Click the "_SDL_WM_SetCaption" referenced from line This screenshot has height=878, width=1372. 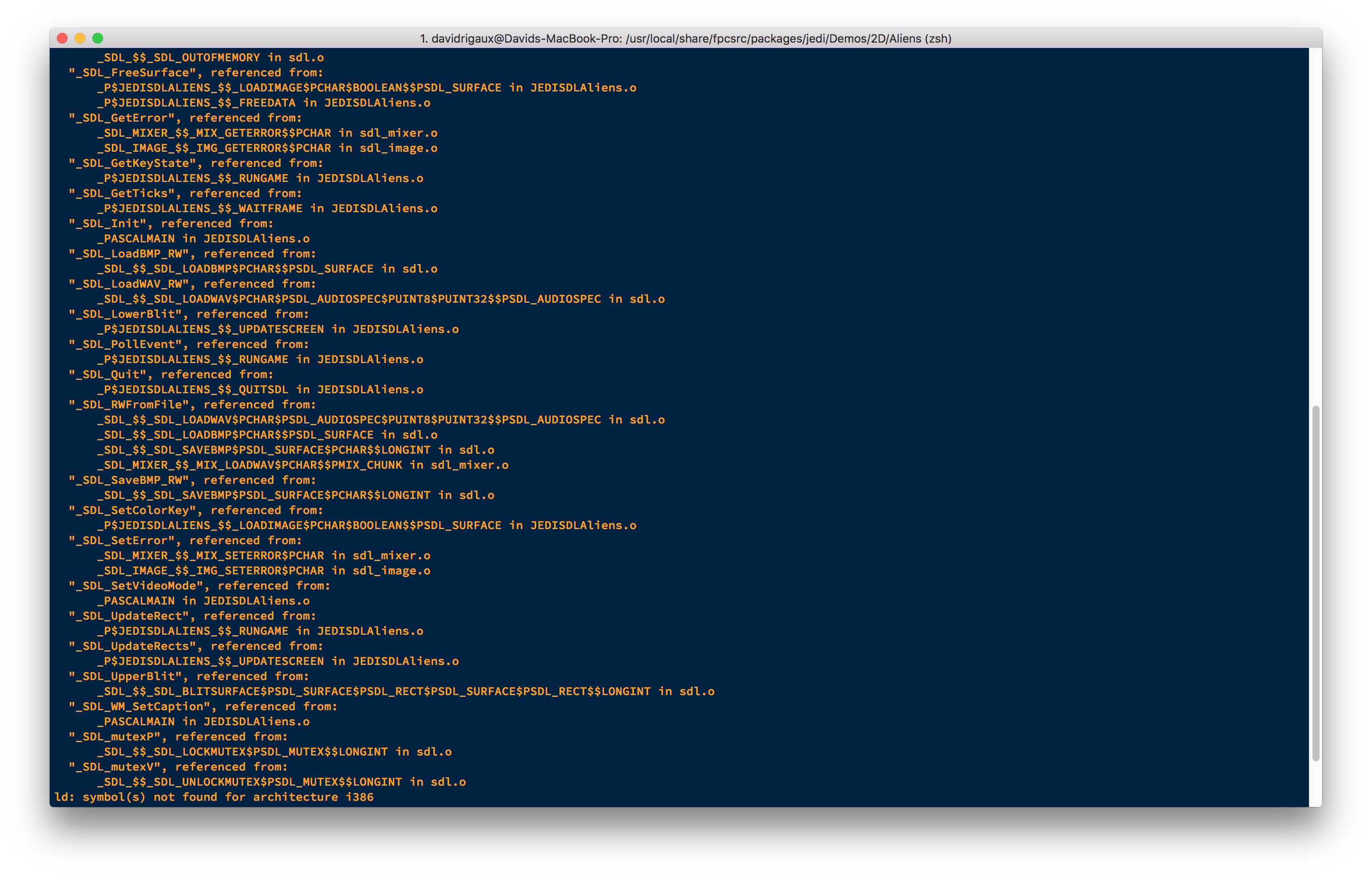click(x=203, y=706)
